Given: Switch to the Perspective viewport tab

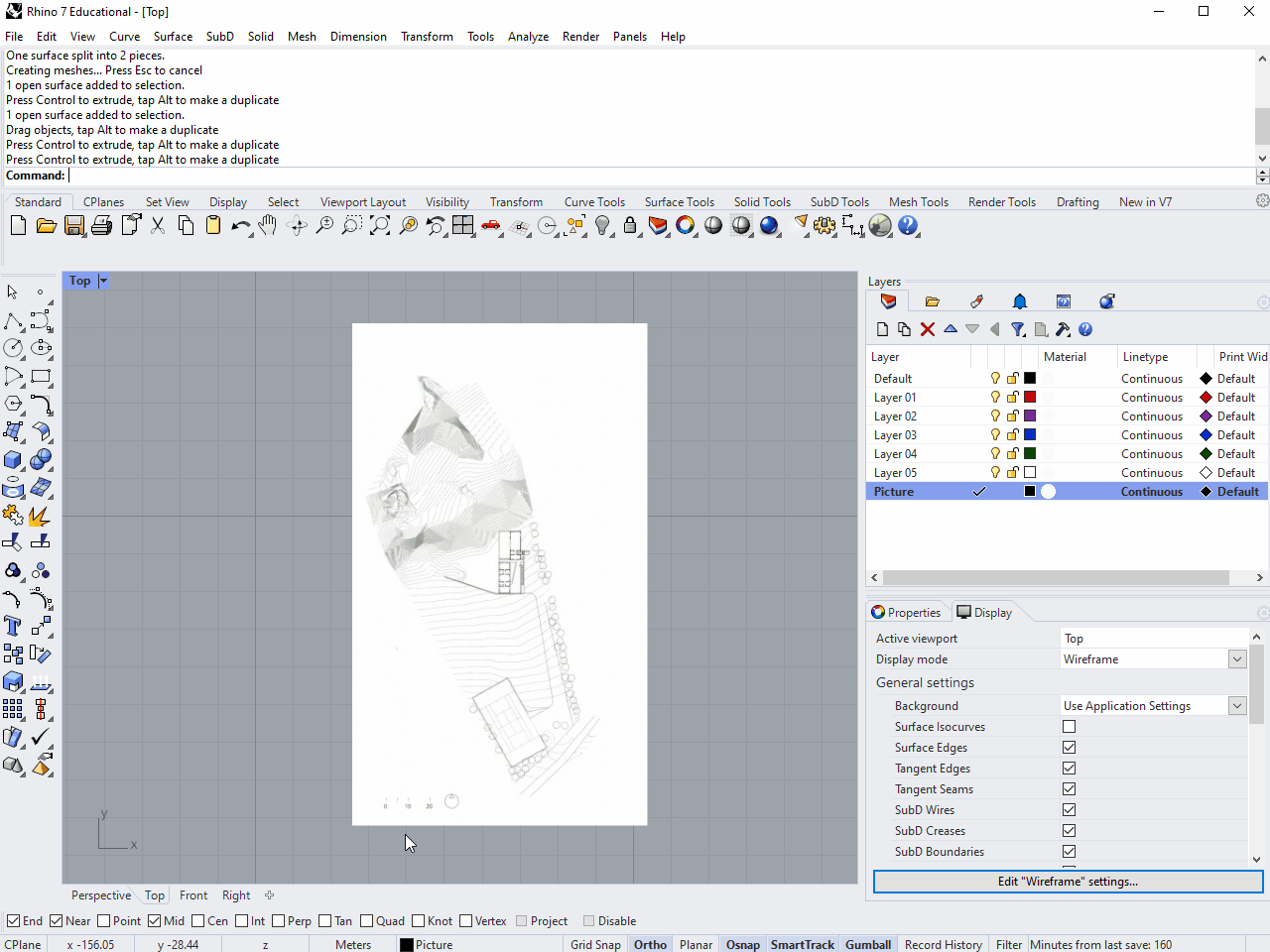Looking at the screenshot, I should (101, 895).
